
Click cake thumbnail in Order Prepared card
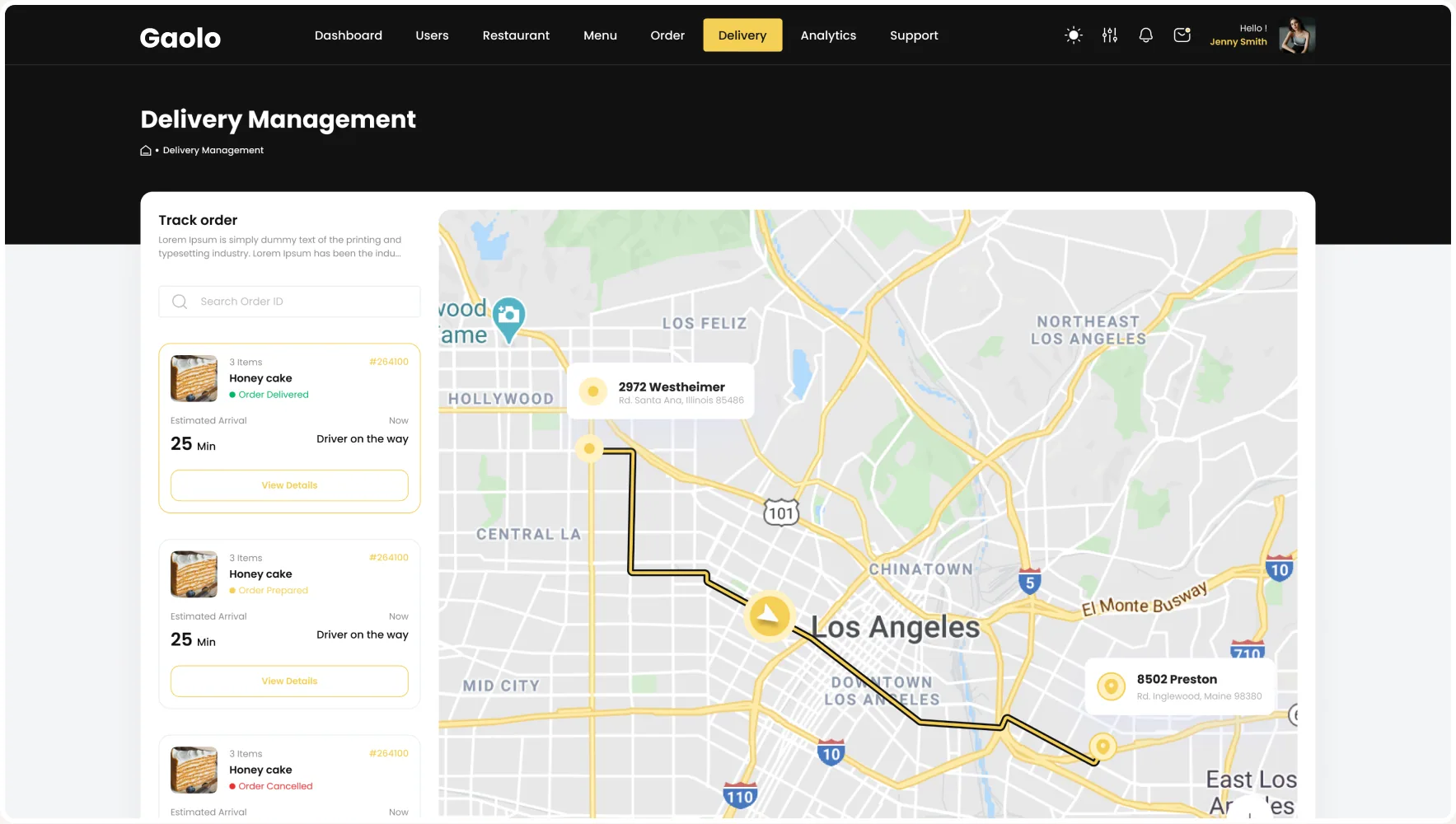point(194,574)
